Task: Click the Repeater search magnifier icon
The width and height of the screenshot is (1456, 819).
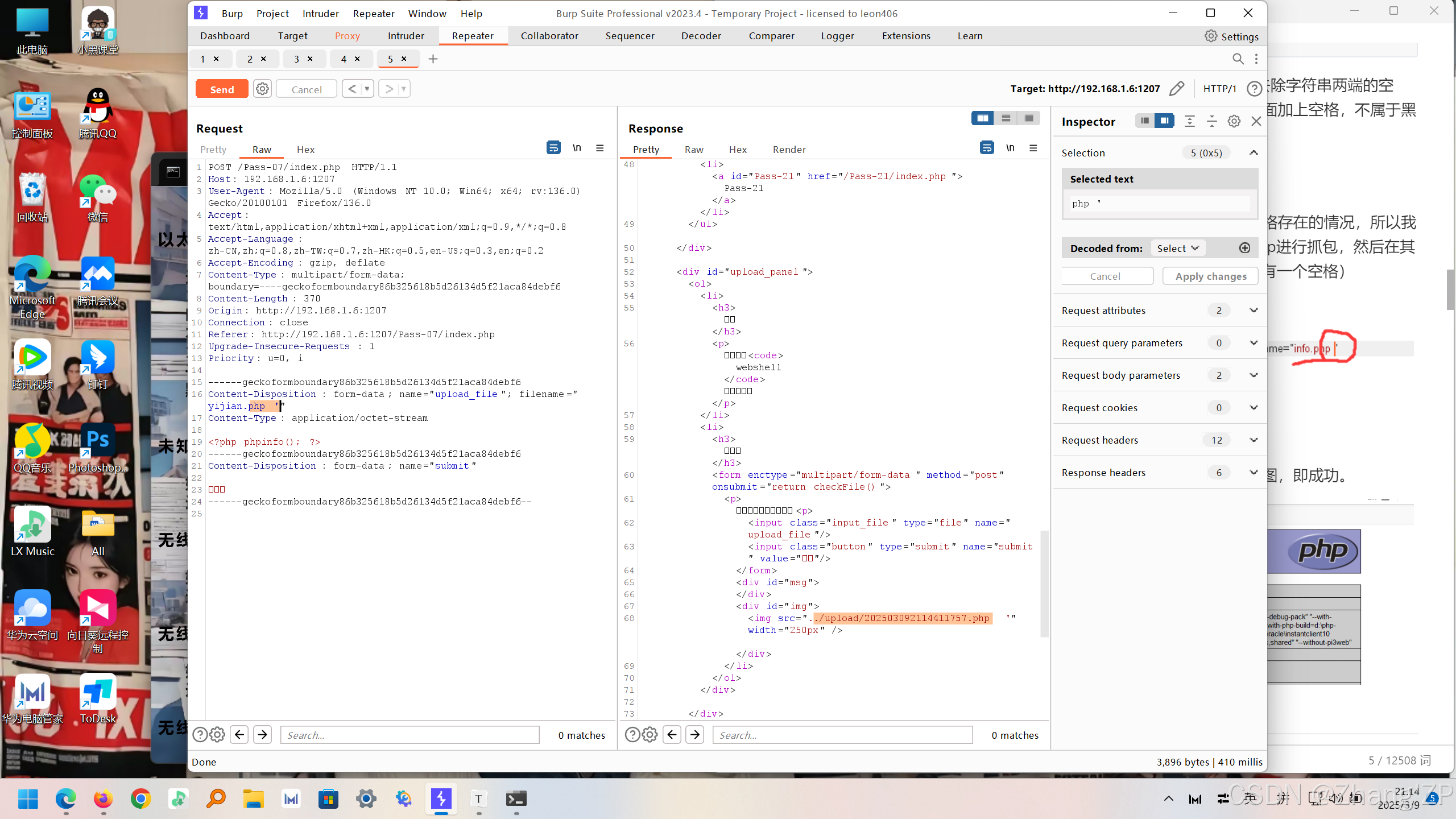Action: [1238, 59]
